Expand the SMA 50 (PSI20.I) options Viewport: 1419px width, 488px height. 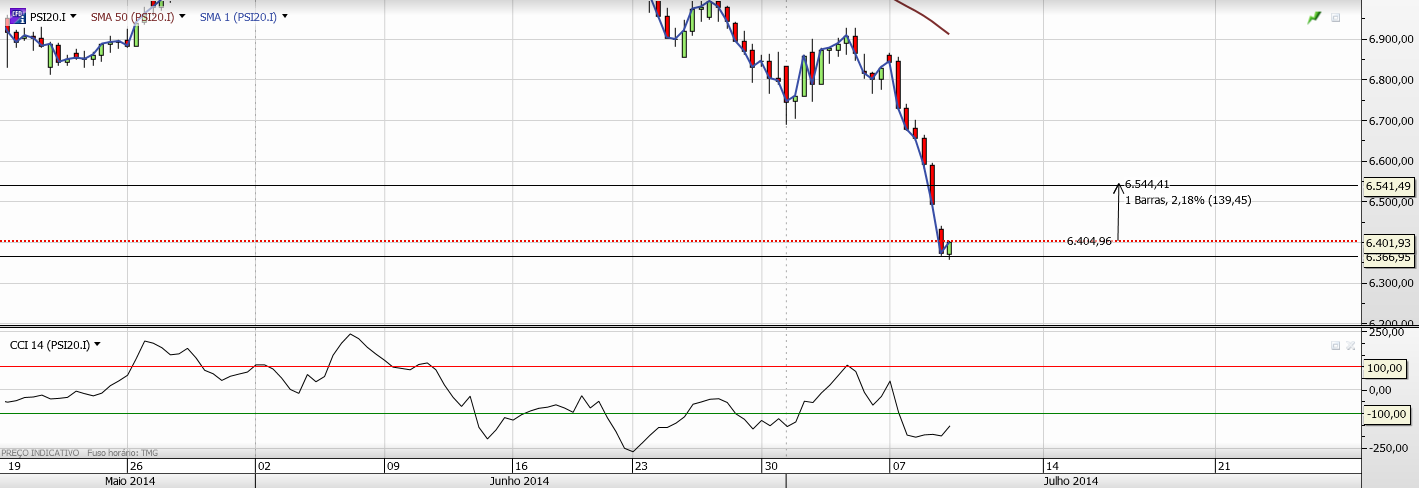(182, 17)
